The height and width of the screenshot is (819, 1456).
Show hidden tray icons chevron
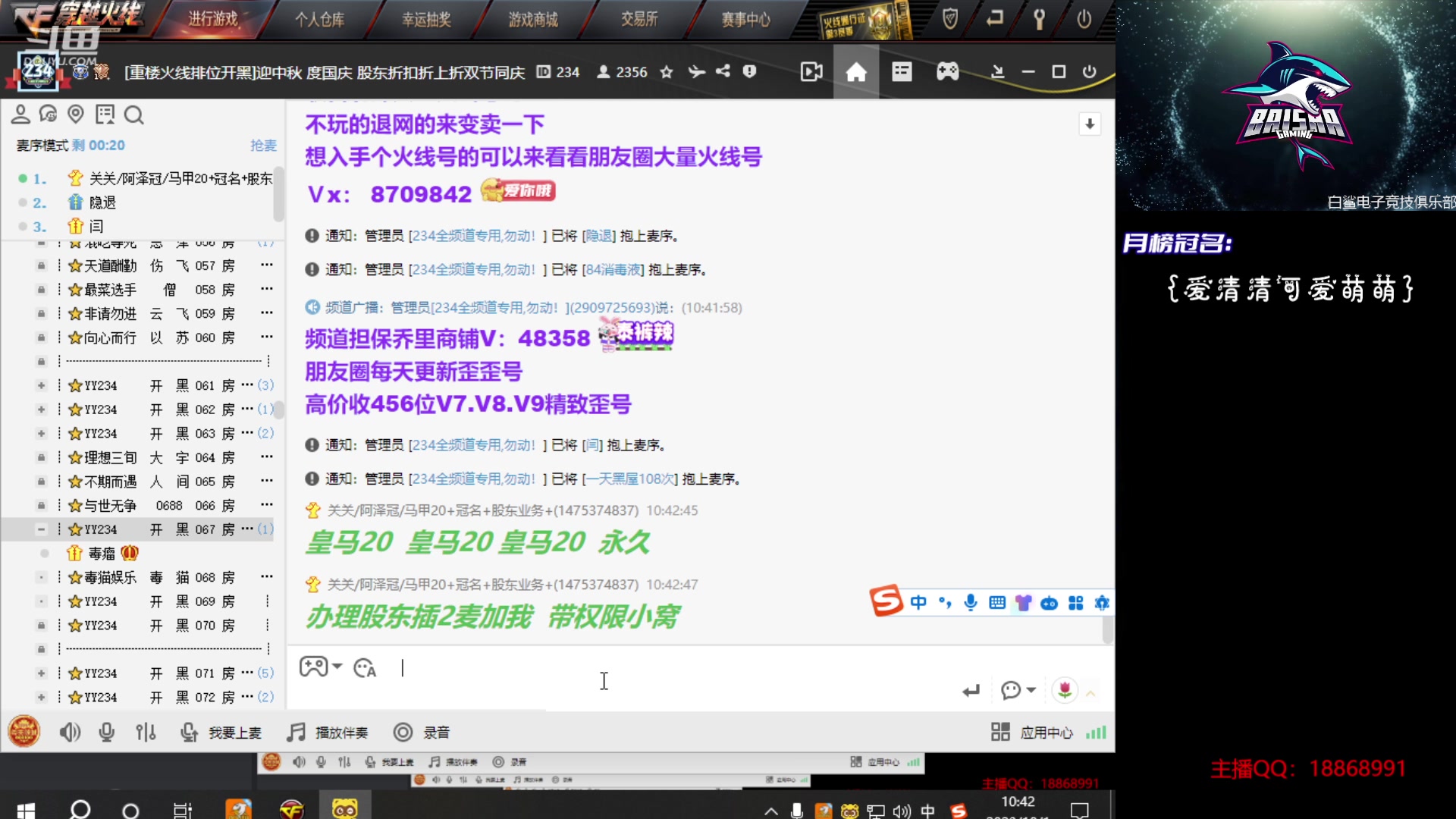770,811
